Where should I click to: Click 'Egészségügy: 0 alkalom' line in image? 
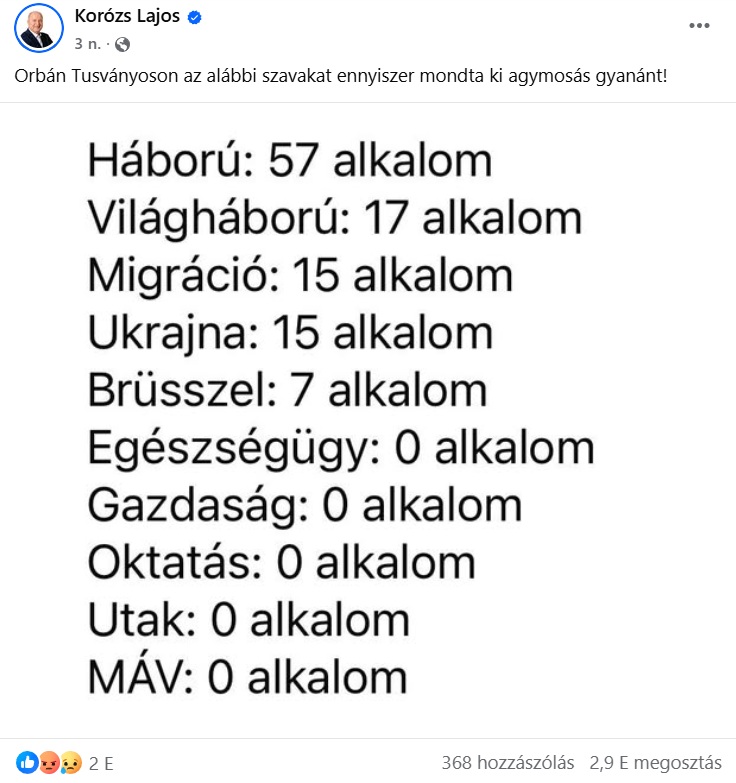341,449
